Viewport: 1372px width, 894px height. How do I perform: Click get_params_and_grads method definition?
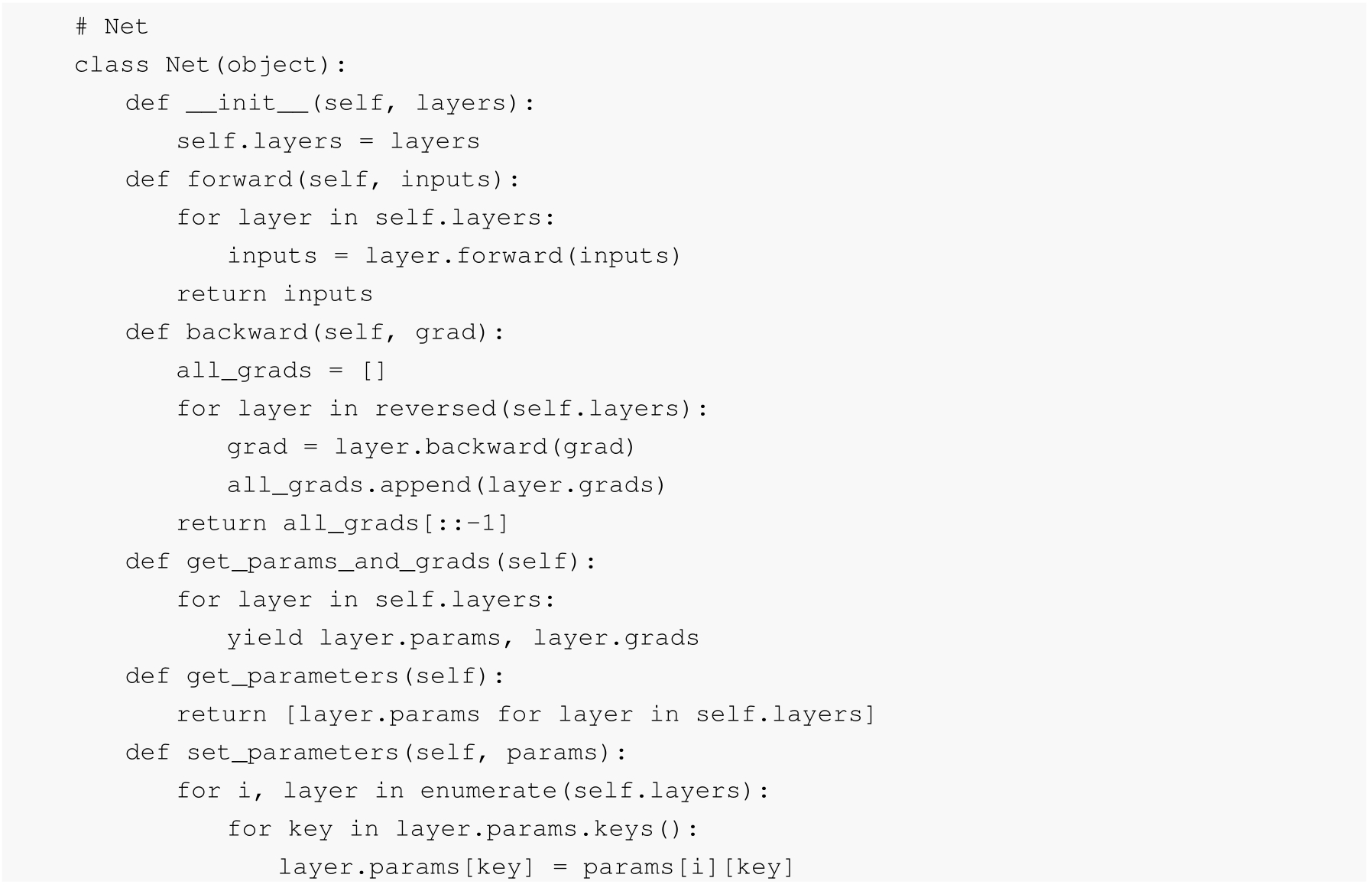[361, 562]
